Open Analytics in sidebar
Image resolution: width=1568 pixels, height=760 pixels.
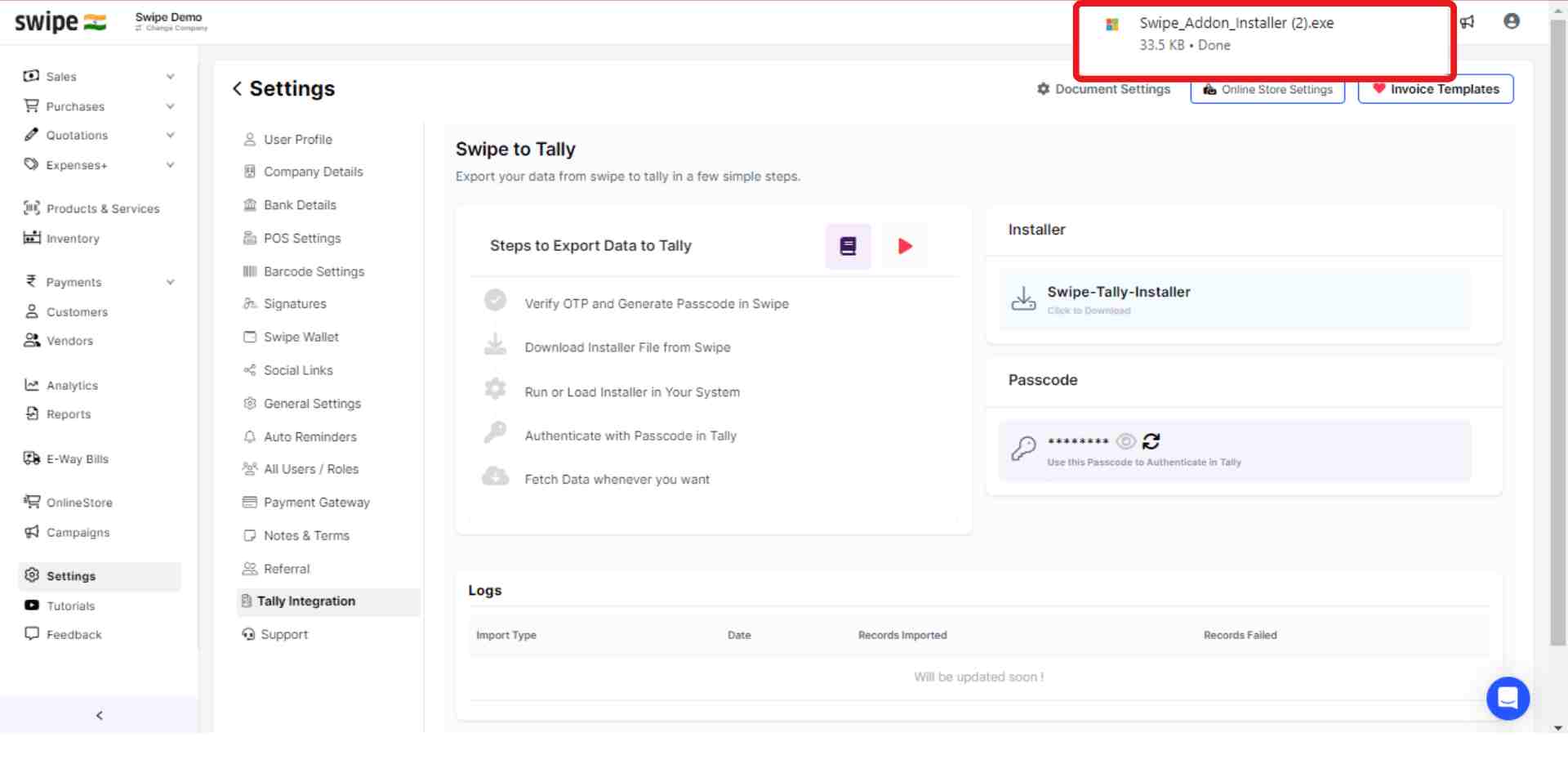click(61, 386)
